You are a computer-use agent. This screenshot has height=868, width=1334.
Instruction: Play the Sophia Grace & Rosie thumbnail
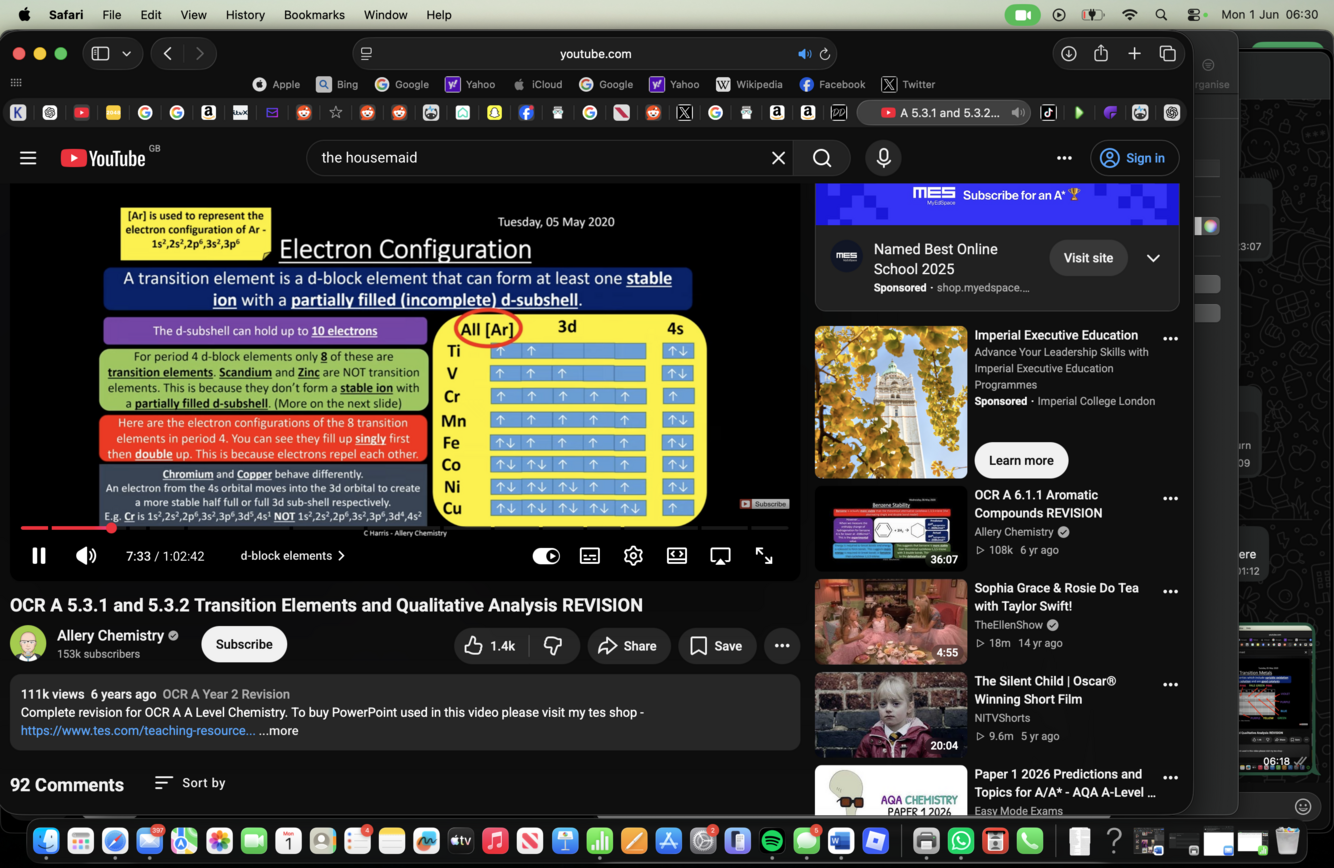click(x=891, y=622)
